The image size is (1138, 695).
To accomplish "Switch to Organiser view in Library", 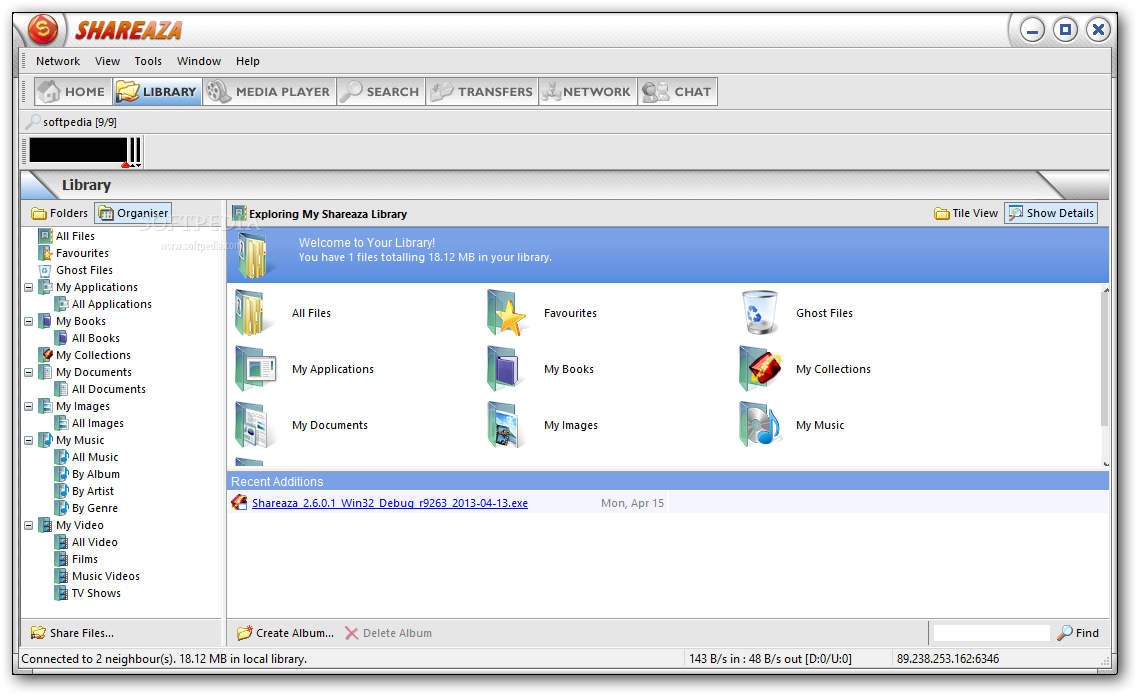I will tap(134, 213).
